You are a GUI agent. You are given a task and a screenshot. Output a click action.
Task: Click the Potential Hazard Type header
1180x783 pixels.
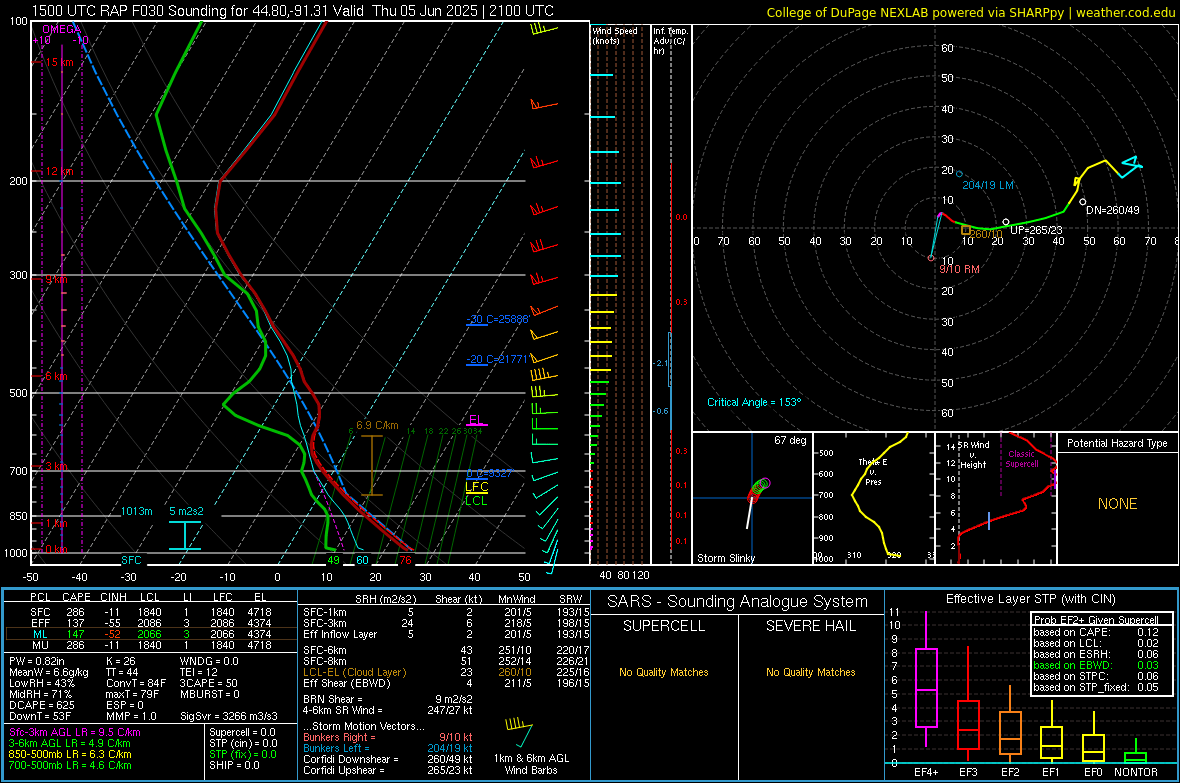[x=1118, y=443]
